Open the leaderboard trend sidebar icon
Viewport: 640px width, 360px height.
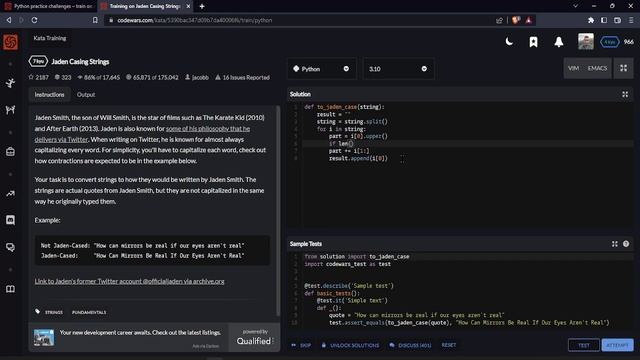(x=11, y=193)
